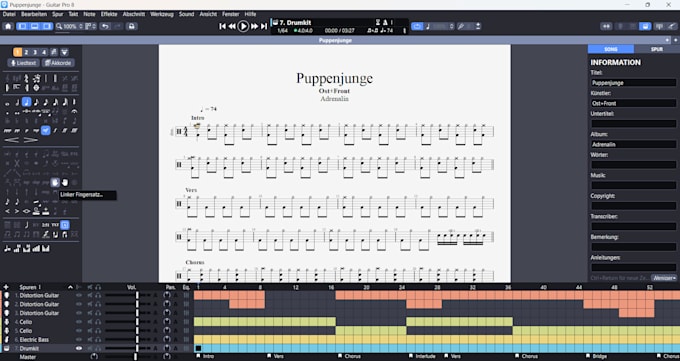Toggle the loop playback button
680x361 pixels.
pyautogui.click(x=417, y=26)
